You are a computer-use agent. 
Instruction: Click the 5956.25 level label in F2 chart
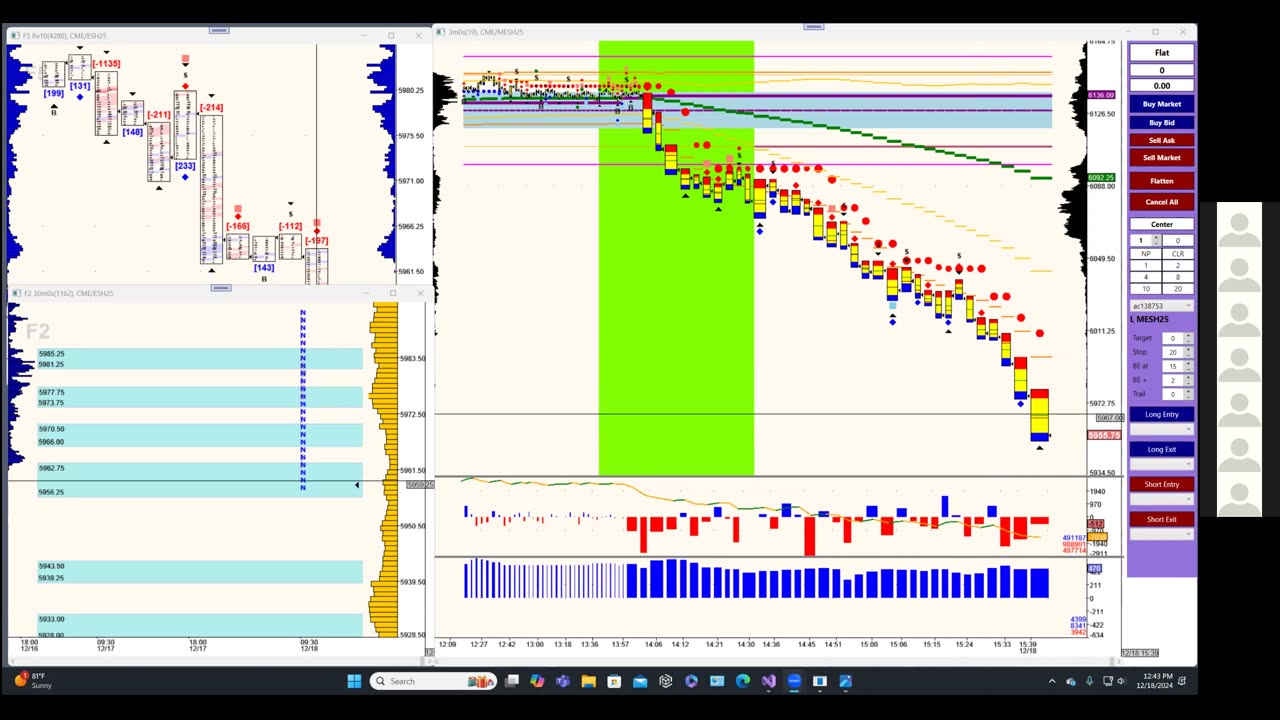point(51,492)
